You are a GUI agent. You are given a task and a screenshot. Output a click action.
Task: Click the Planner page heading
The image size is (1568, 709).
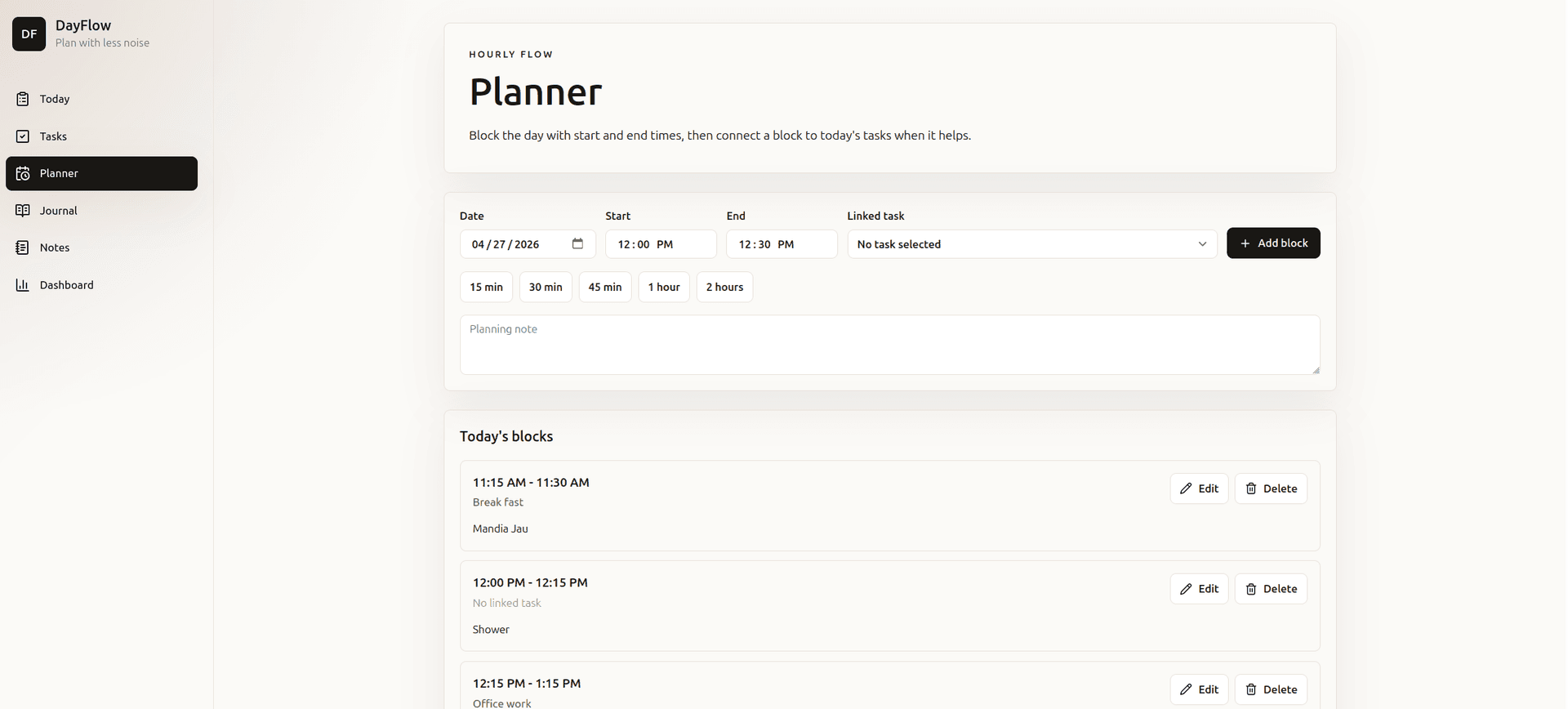point(536,91)
